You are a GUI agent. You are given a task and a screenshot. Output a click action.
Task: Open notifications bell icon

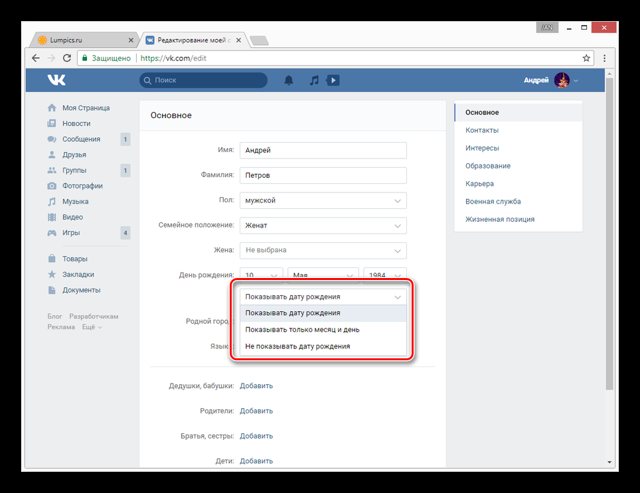[x=289, y=80]
